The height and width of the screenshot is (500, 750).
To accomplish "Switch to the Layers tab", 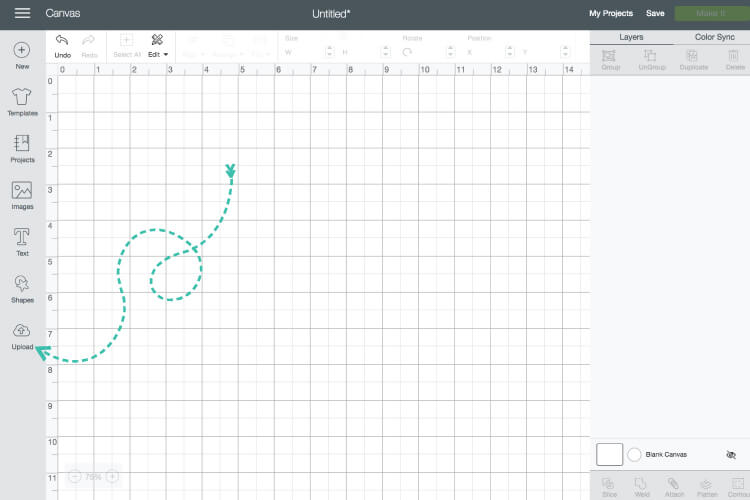I will click(x=631, y=37).
